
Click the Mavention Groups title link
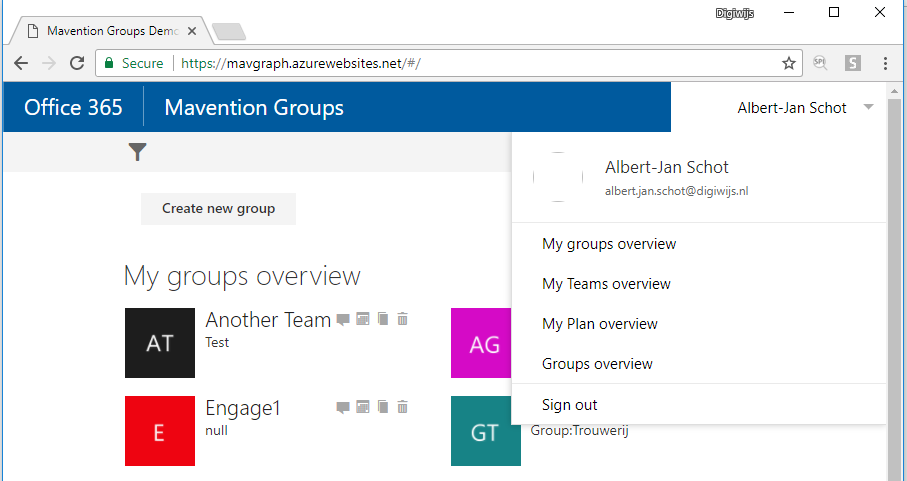[254, 108]
